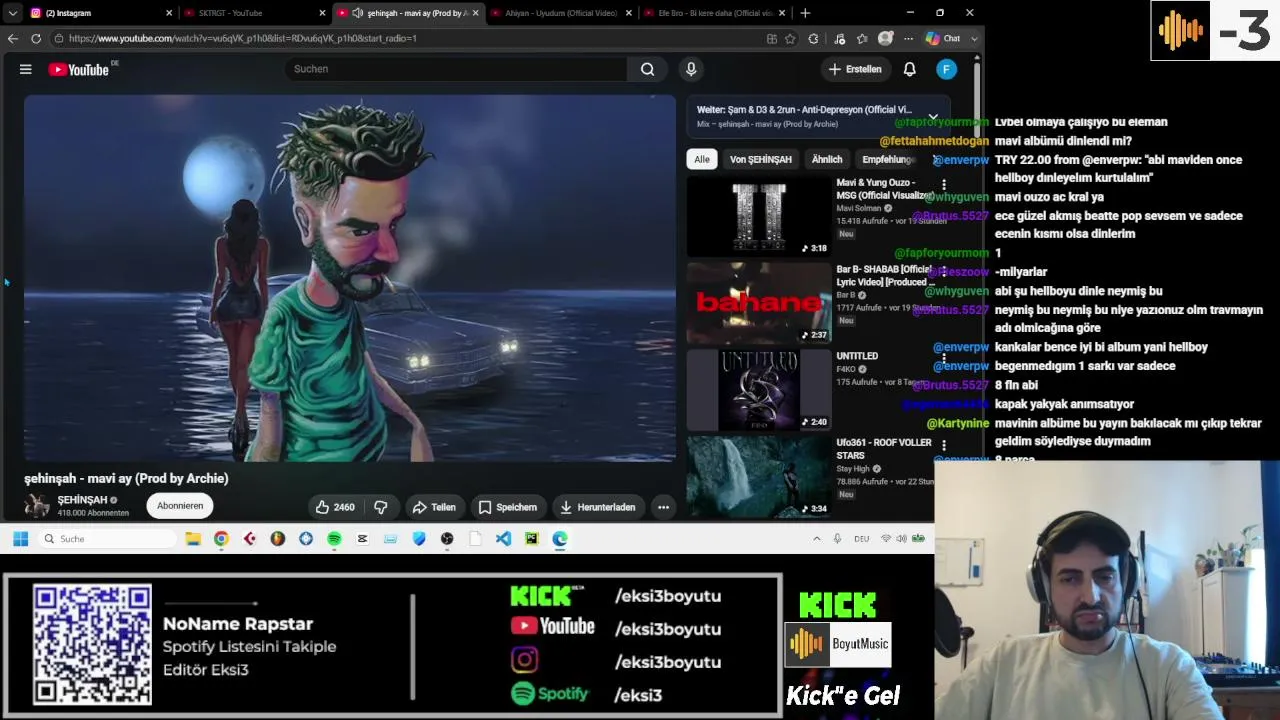Play the UNTITLED F4KO thumbnail

tap(759, 390)
